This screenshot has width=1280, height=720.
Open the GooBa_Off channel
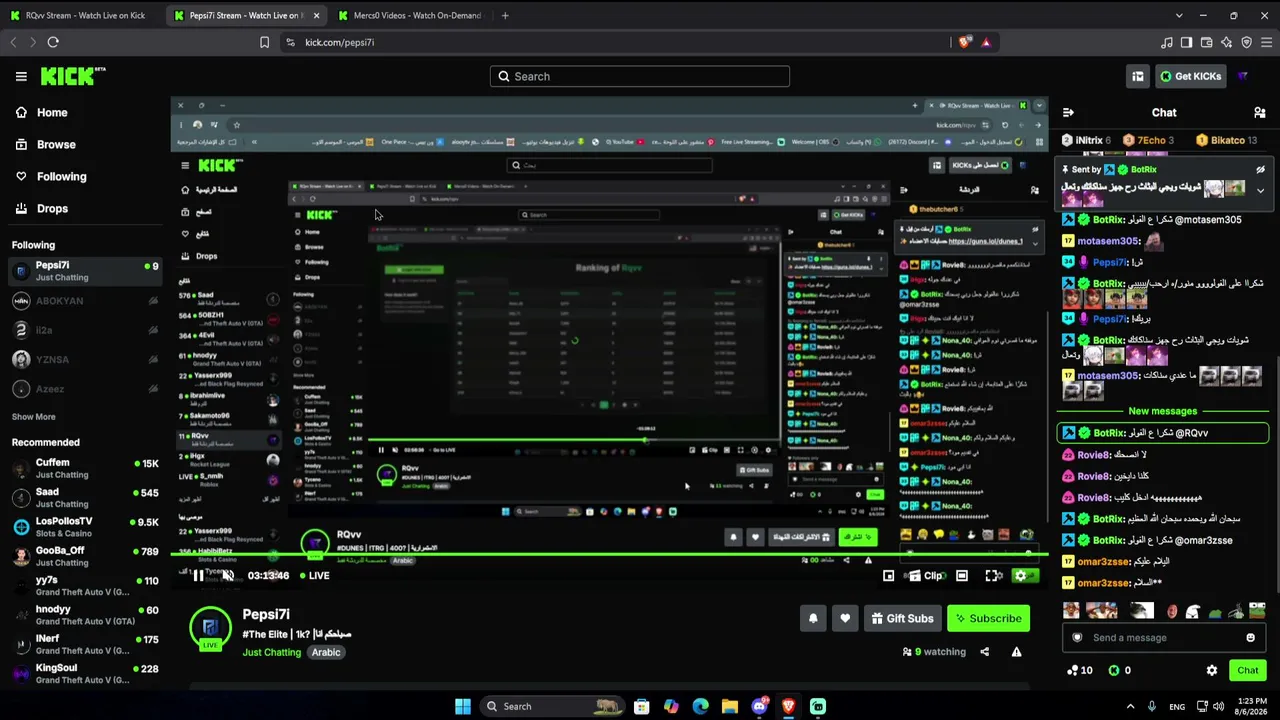coord(85,556)
